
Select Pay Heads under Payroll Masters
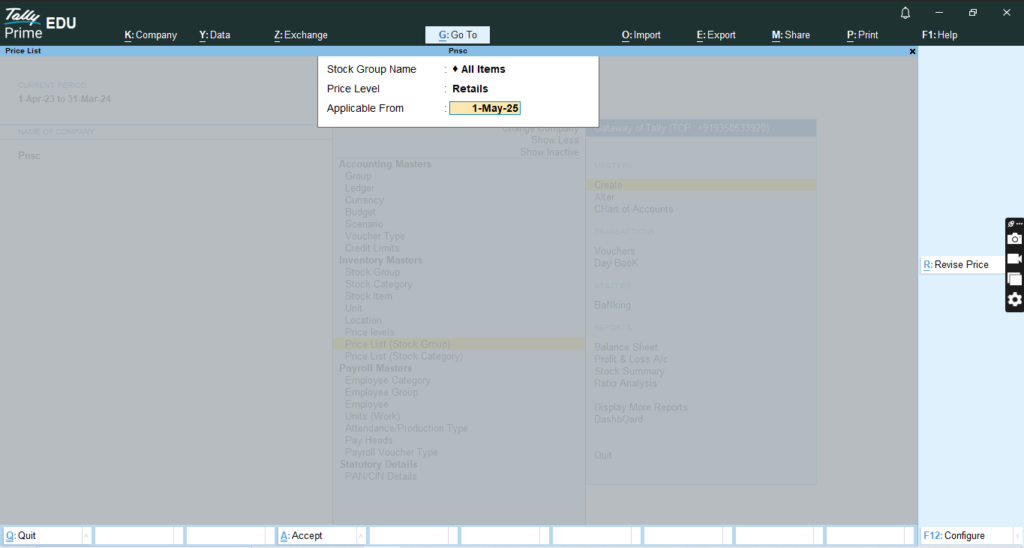coord(368,441)
